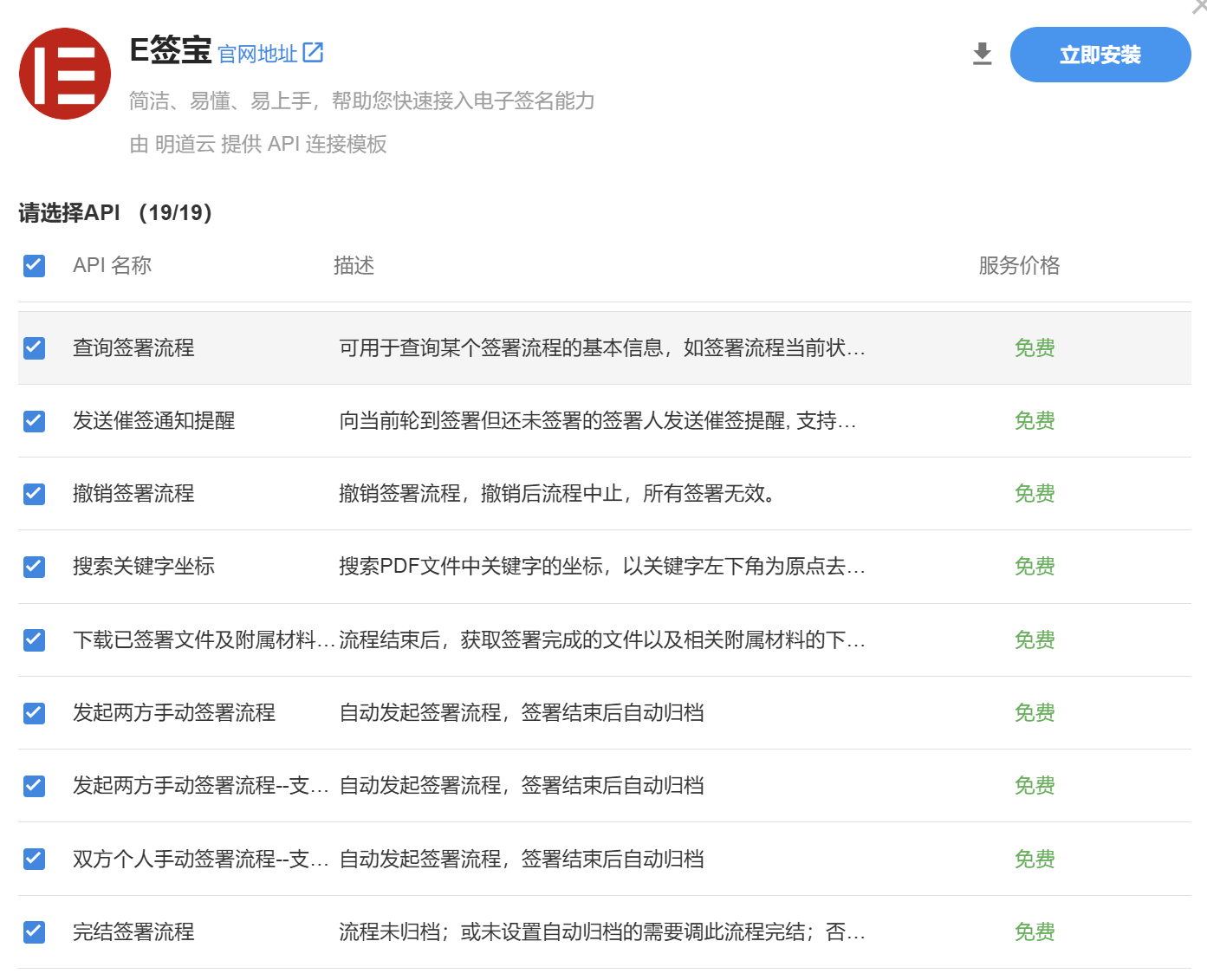This screenshot has height=980, width=1207.
Task: Open the external link icon next to 官网地址
Action: click(313, 53)
